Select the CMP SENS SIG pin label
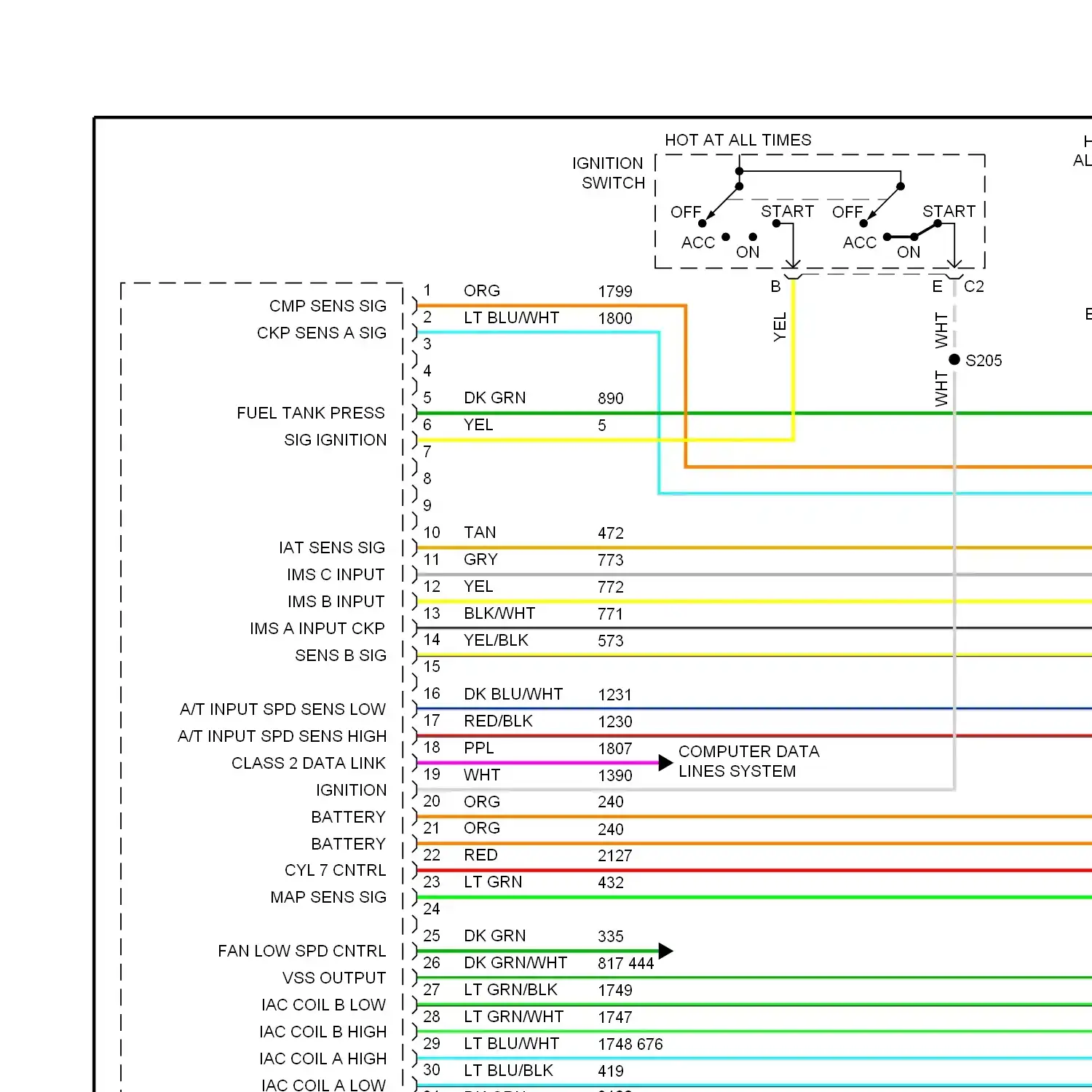This screenshot has height=1092, width=1092. [328, 306]
